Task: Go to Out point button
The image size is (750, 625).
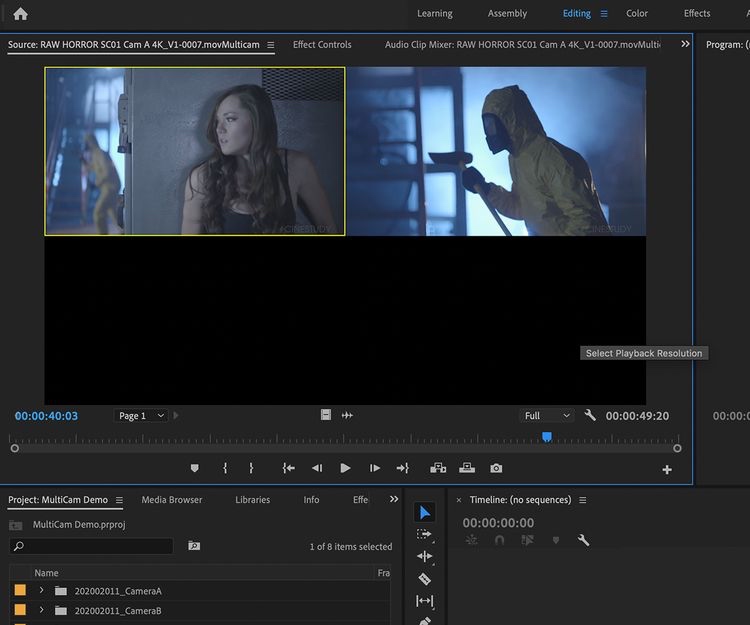Action: point(403,468)
